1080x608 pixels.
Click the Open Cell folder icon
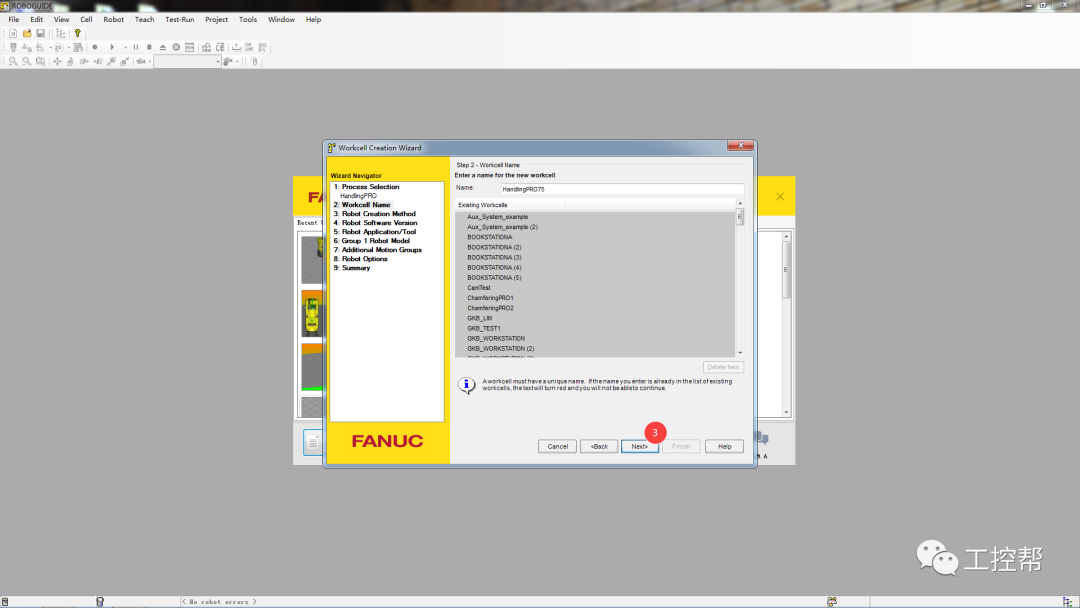27,33
